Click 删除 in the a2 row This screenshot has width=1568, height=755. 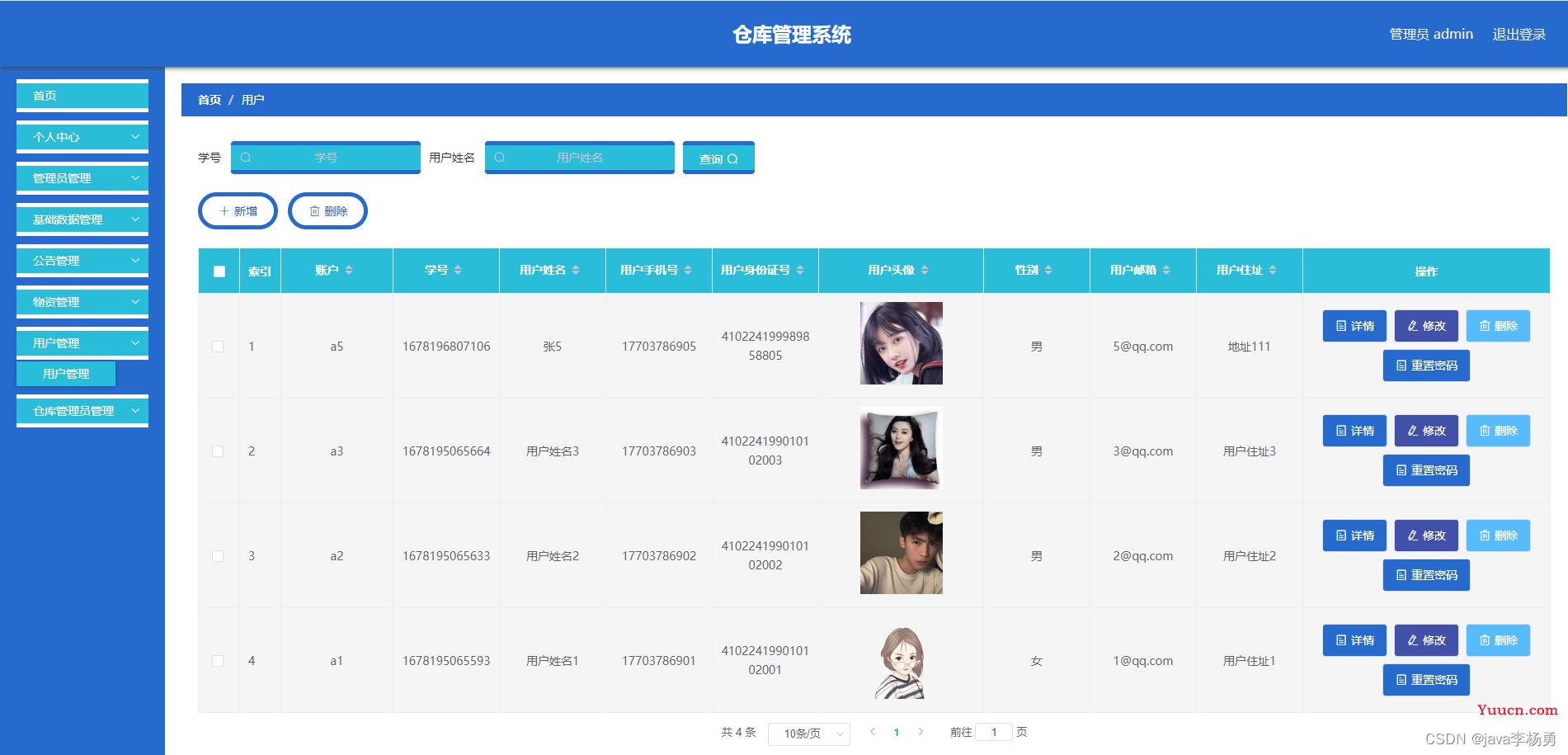pos(1498,536)
